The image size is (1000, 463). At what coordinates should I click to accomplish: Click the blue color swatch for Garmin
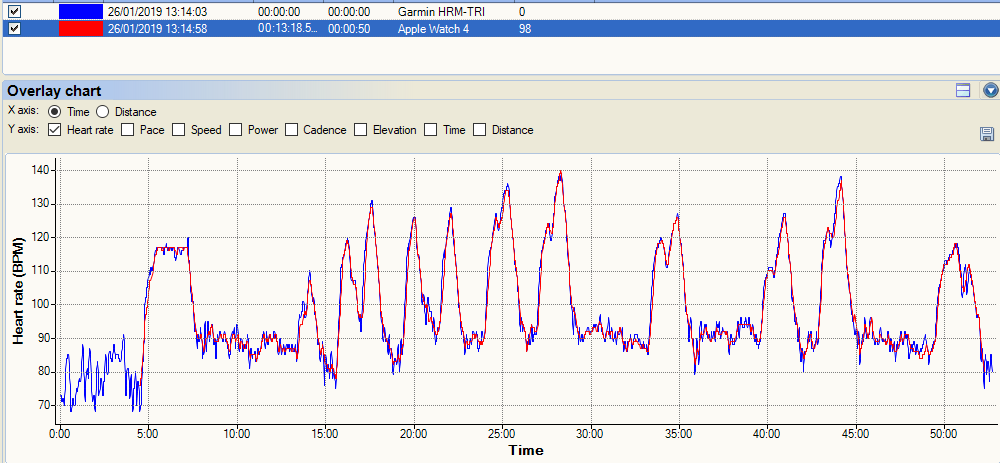[80, 11]
